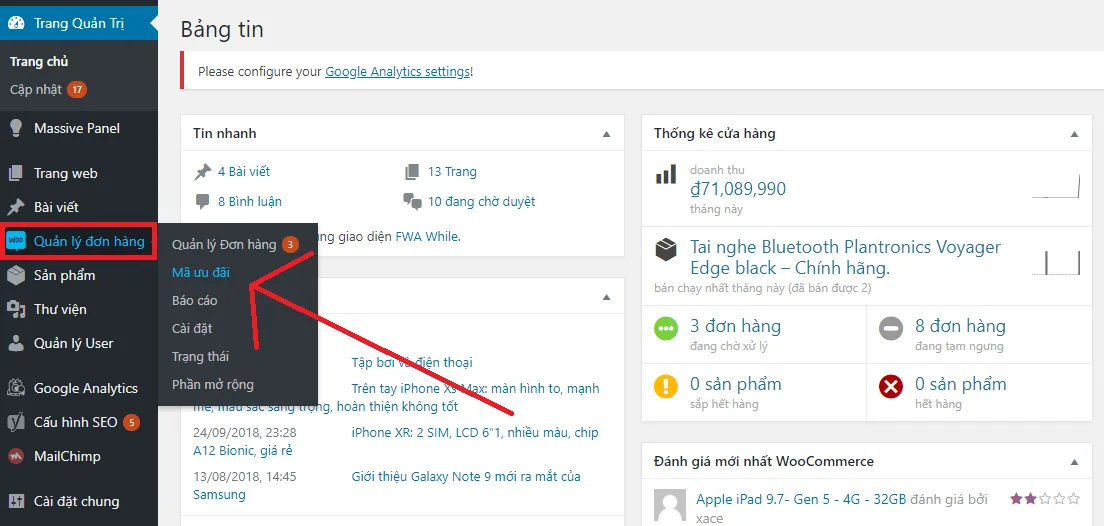The image size is (1104, 526).
Task: Click the Cấu hình SEO Yoast icon
Action: point(15,422)
